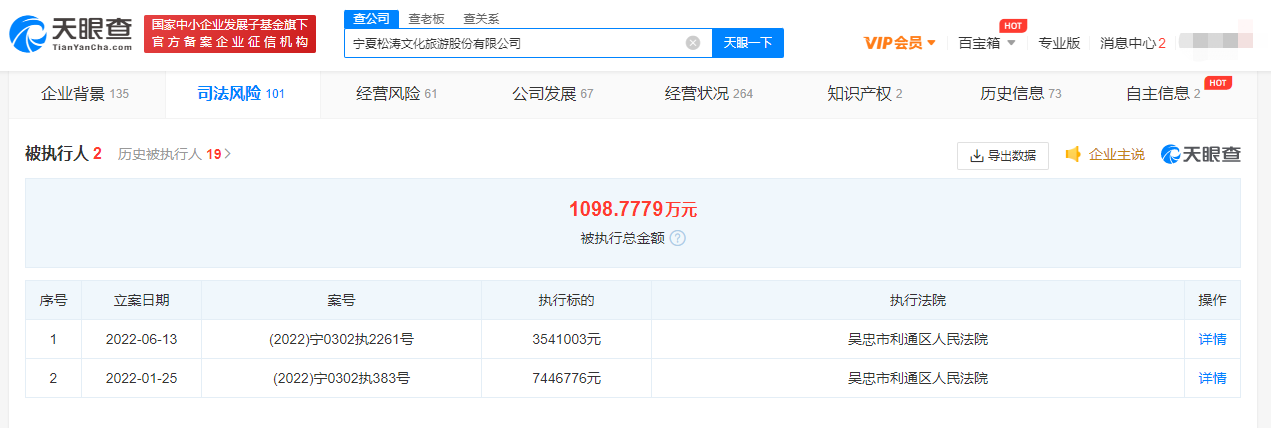The width and height of the screenshot is (1271, 428).
Task: Click the official credit agency red banner
Action: point(229,35)
